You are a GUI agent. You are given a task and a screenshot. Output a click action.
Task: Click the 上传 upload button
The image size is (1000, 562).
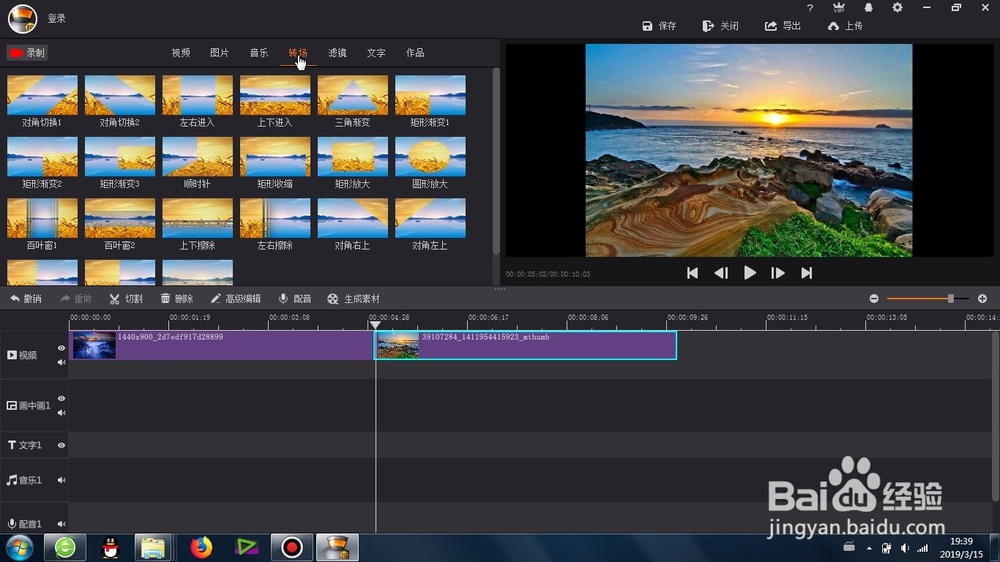[x=845, y=26]
